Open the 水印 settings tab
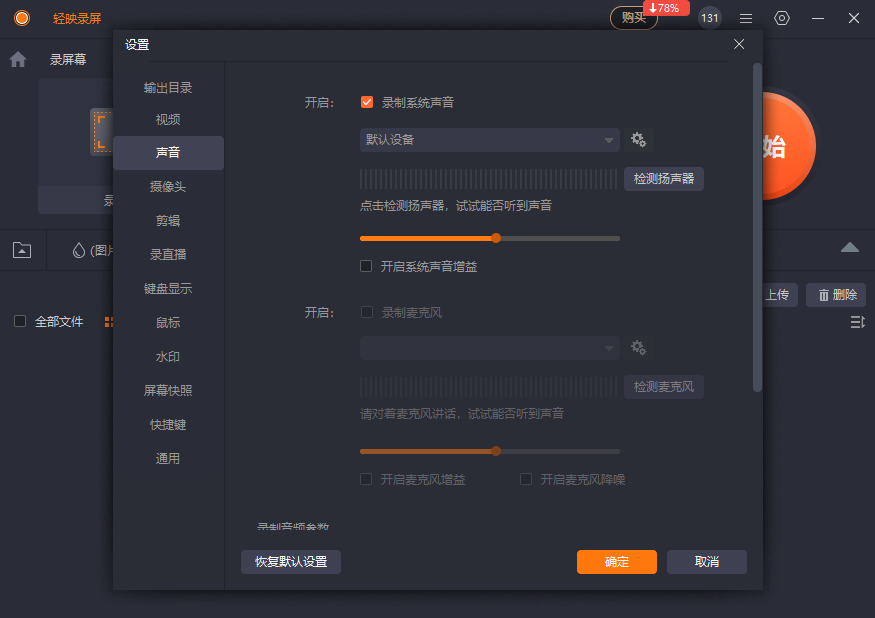 [168, 357]
